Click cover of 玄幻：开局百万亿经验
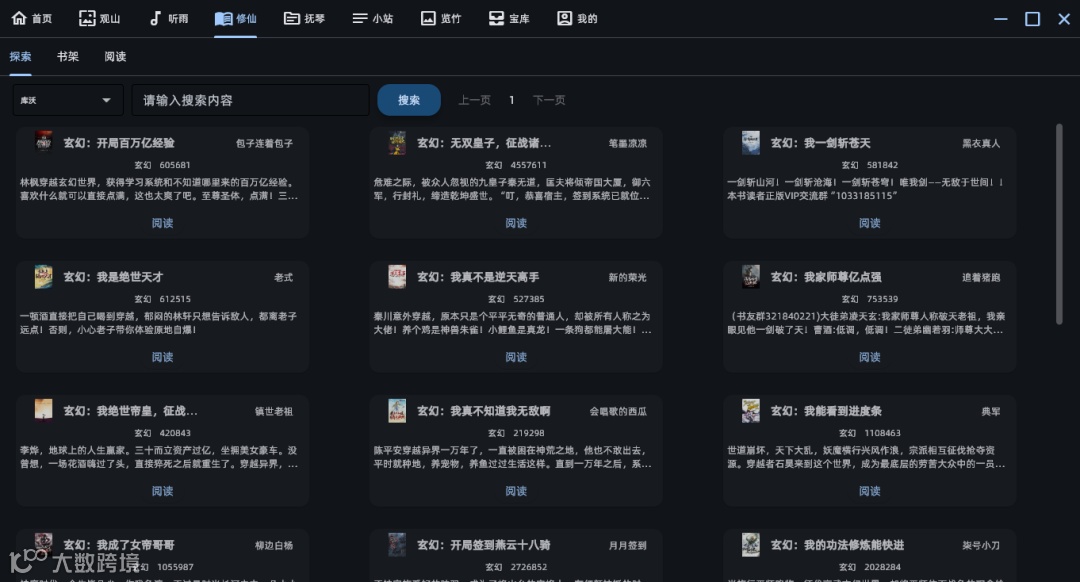 (x=43, y=142)
